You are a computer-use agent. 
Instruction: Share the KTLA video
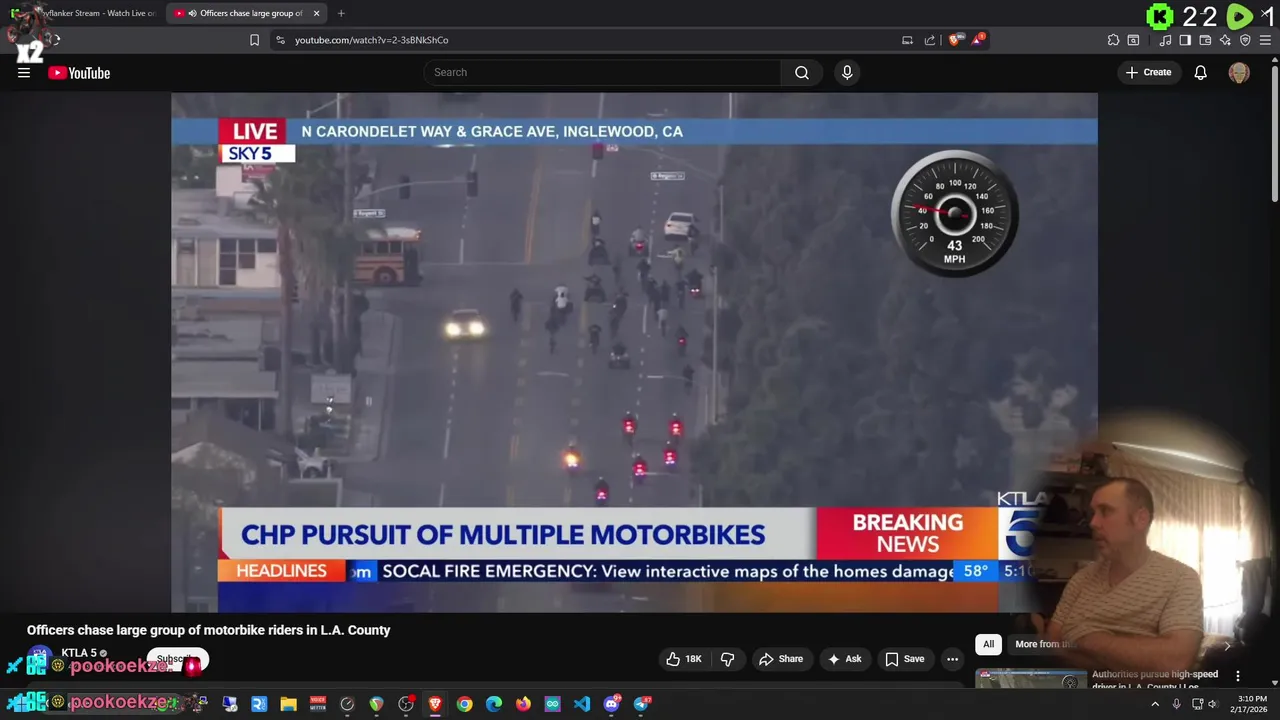781,659
